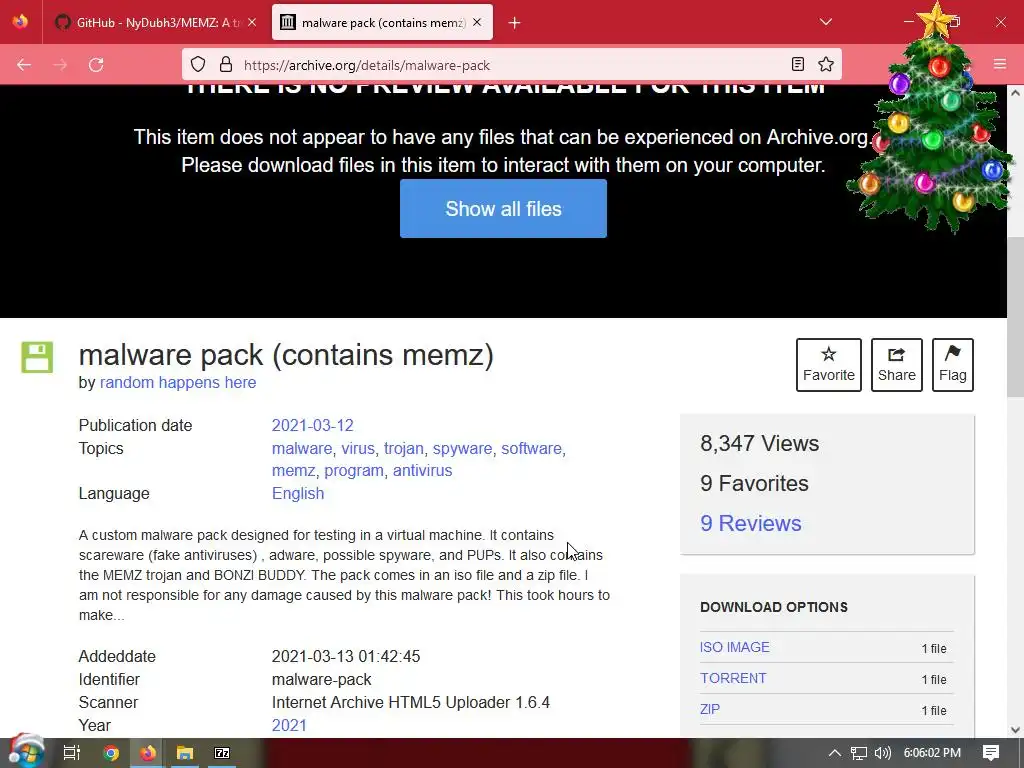1024x768 pixels.
Task: Click the 9 Favorites text
Action: pos(754,483)
